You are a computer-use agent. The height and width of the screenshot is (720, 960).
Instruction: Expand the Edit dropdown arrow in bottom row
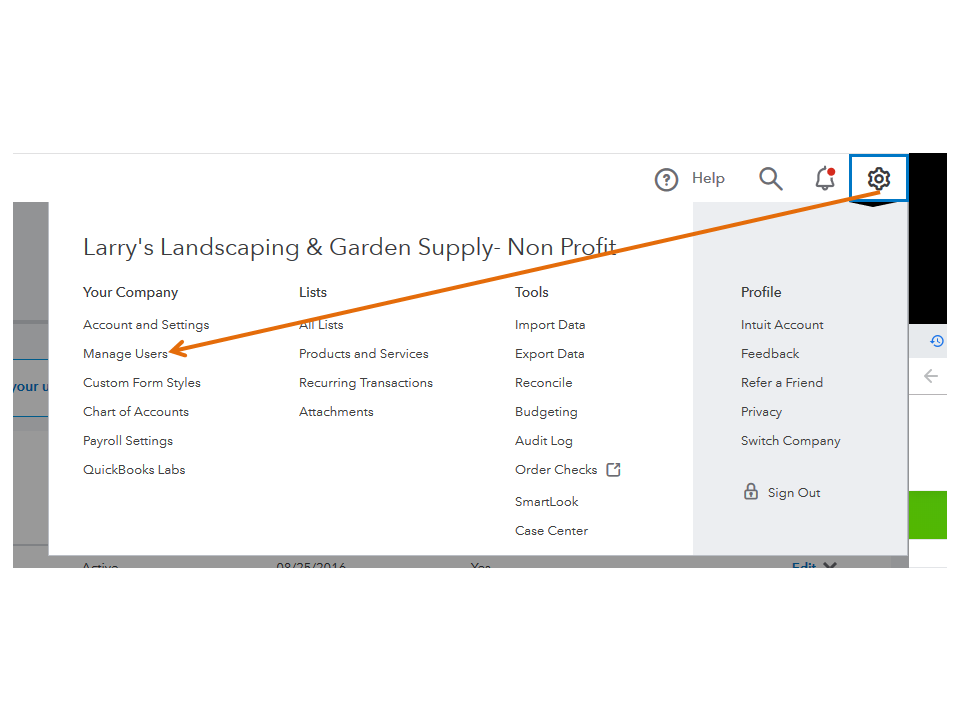coord(830,565)
